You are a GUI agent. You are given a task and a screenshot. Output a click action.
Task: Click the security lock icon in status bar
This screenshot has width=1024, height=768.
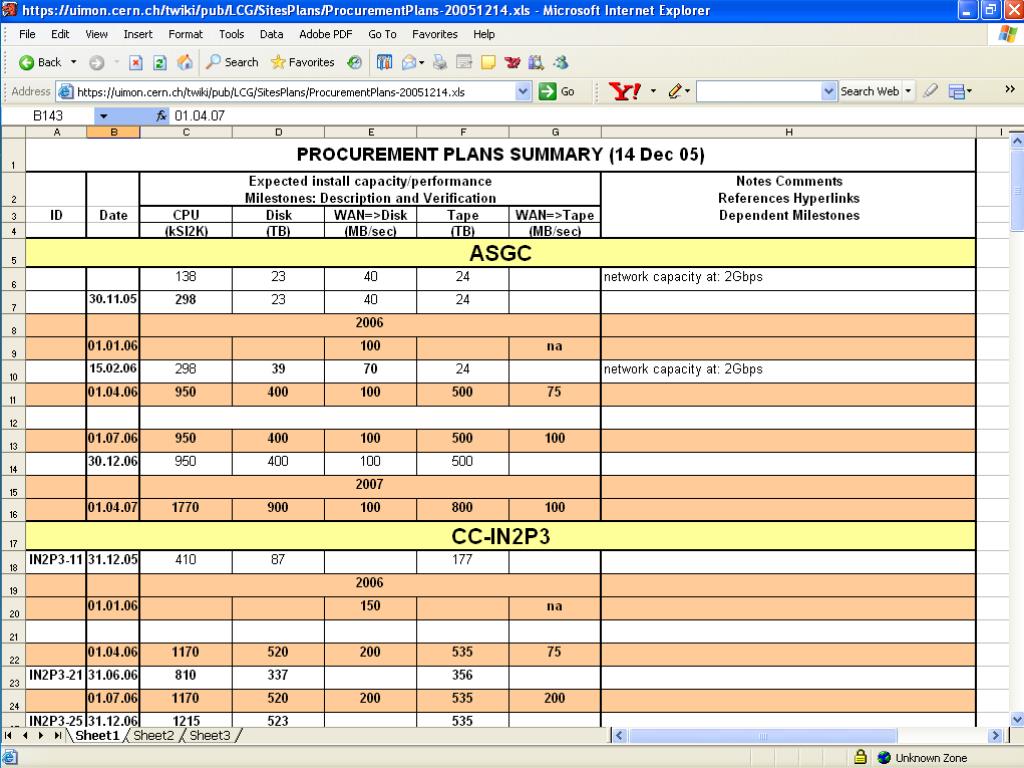click(x=861, y=757)
